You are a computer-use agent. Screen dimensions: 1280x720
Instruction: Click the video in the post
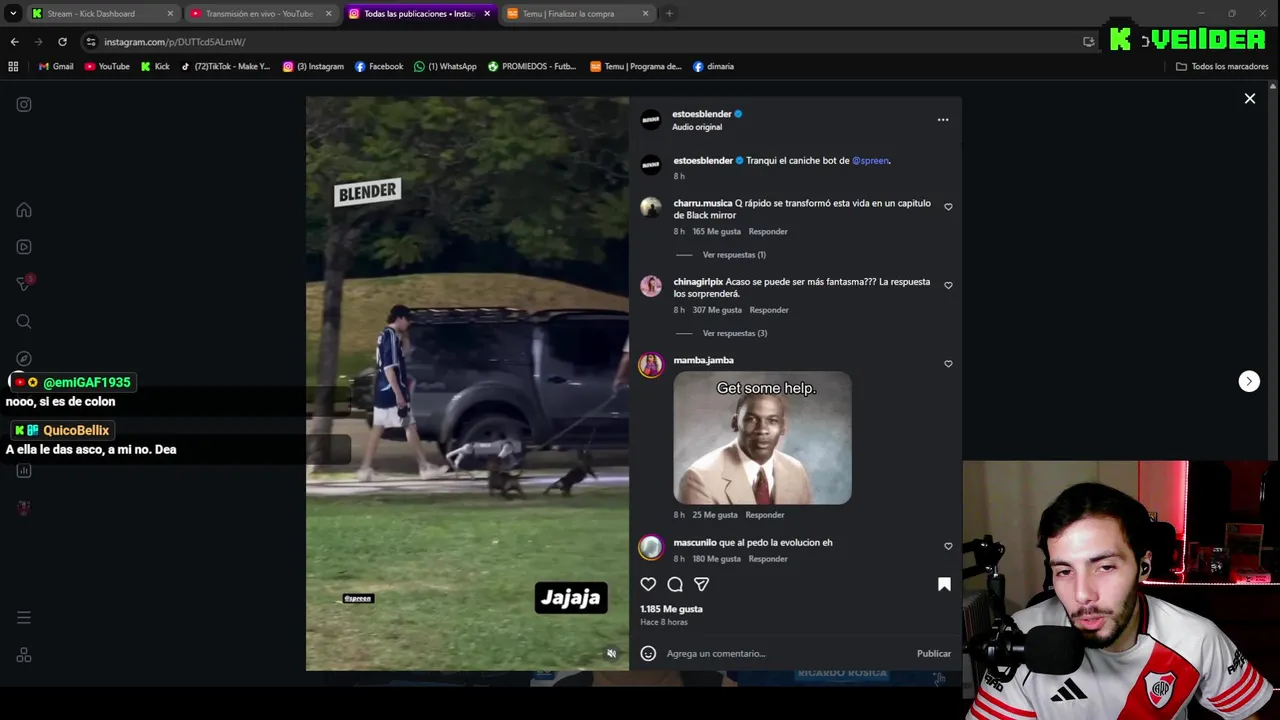[467, 383]
